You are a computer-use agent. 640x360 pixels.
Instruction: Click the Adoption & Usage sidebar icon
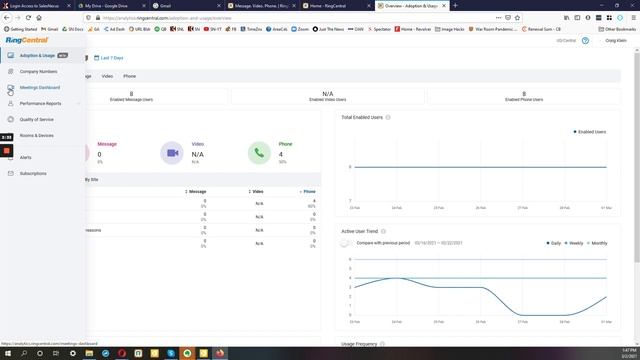click(11, 55)
